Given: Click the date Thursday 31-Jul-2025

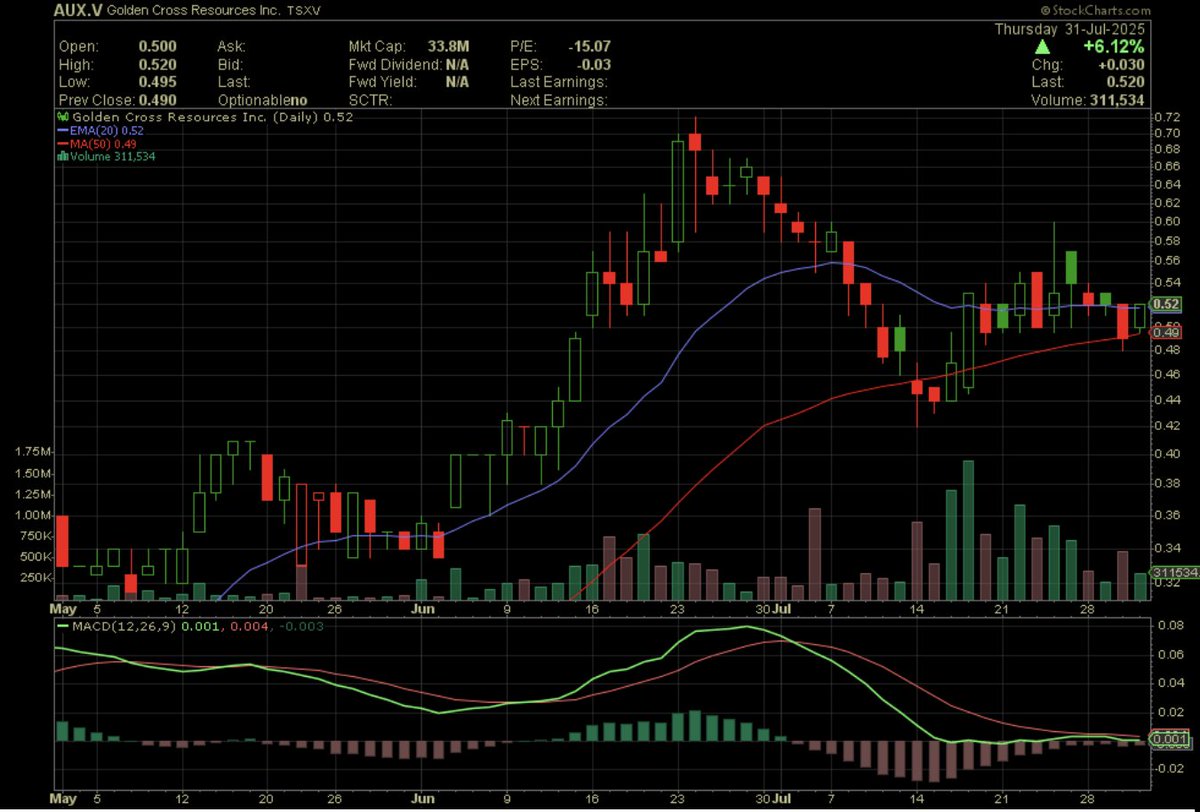Looking at the screenshot, I should pyautogui.click(x=1070, y=29).
